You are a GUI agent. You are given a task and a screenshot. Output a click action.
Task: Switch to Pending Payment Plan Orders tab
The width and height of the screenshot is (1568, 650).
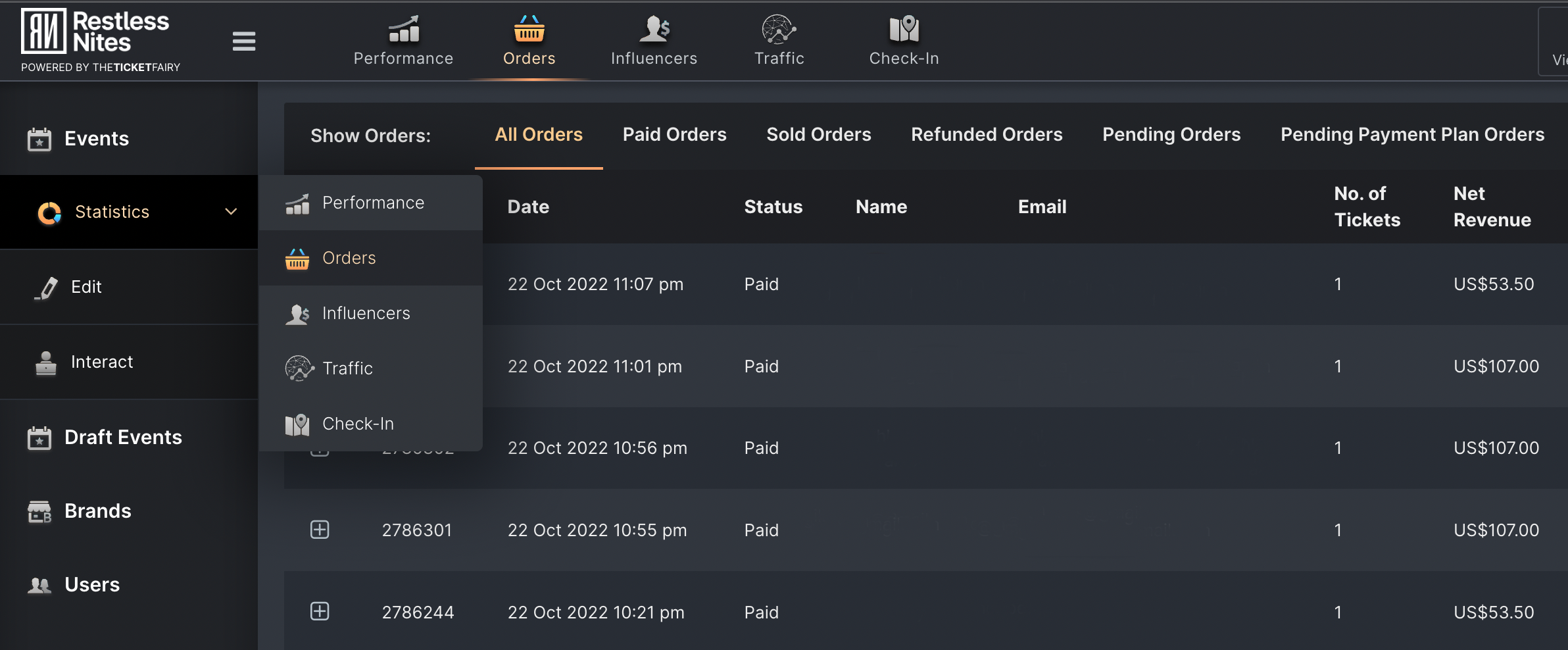[1412, 134]
